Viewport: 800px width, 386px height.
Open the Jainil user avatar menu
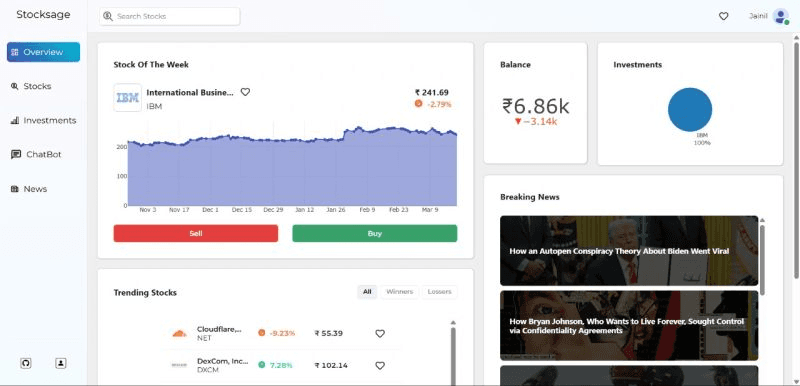click(781, 16)
